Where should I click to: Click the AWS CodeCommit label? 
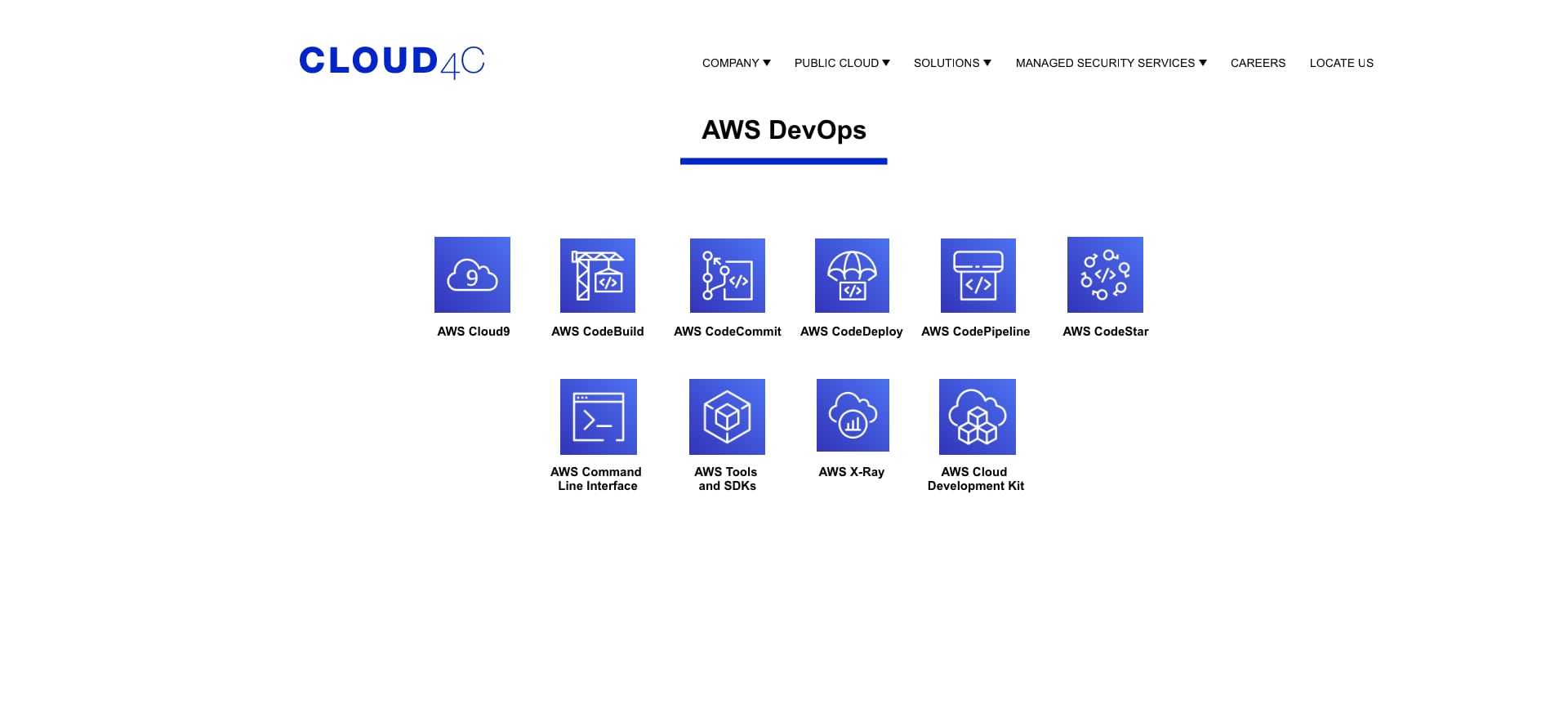point(728,332)
